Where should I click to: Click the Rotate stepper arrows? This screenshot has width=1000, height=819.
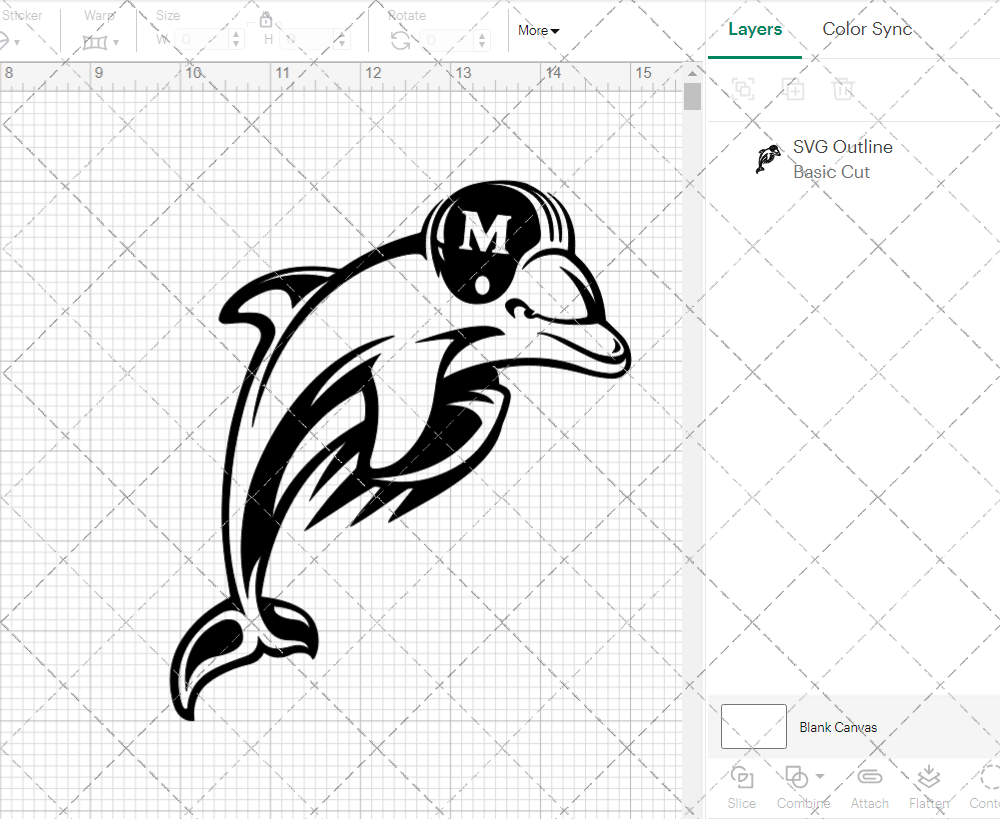coord(482,40)
